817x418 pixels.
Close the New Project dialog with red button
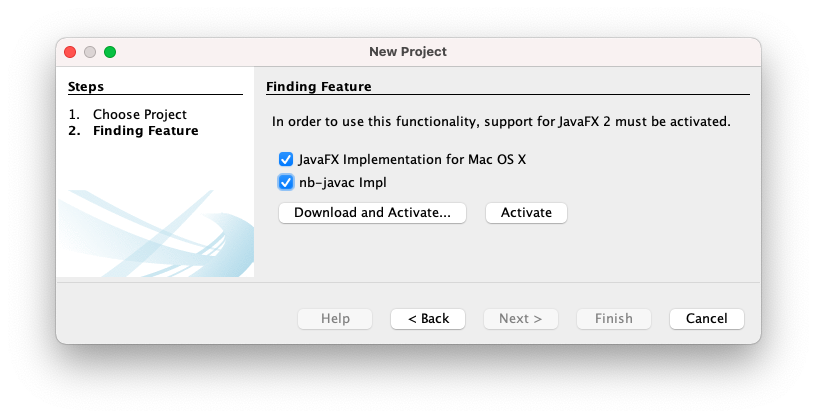coord(70,52)
